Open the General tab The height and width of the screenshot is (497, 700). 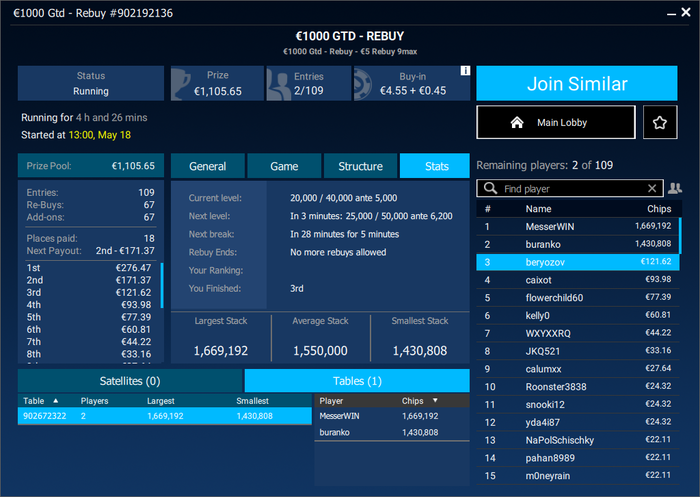[208, 166]
